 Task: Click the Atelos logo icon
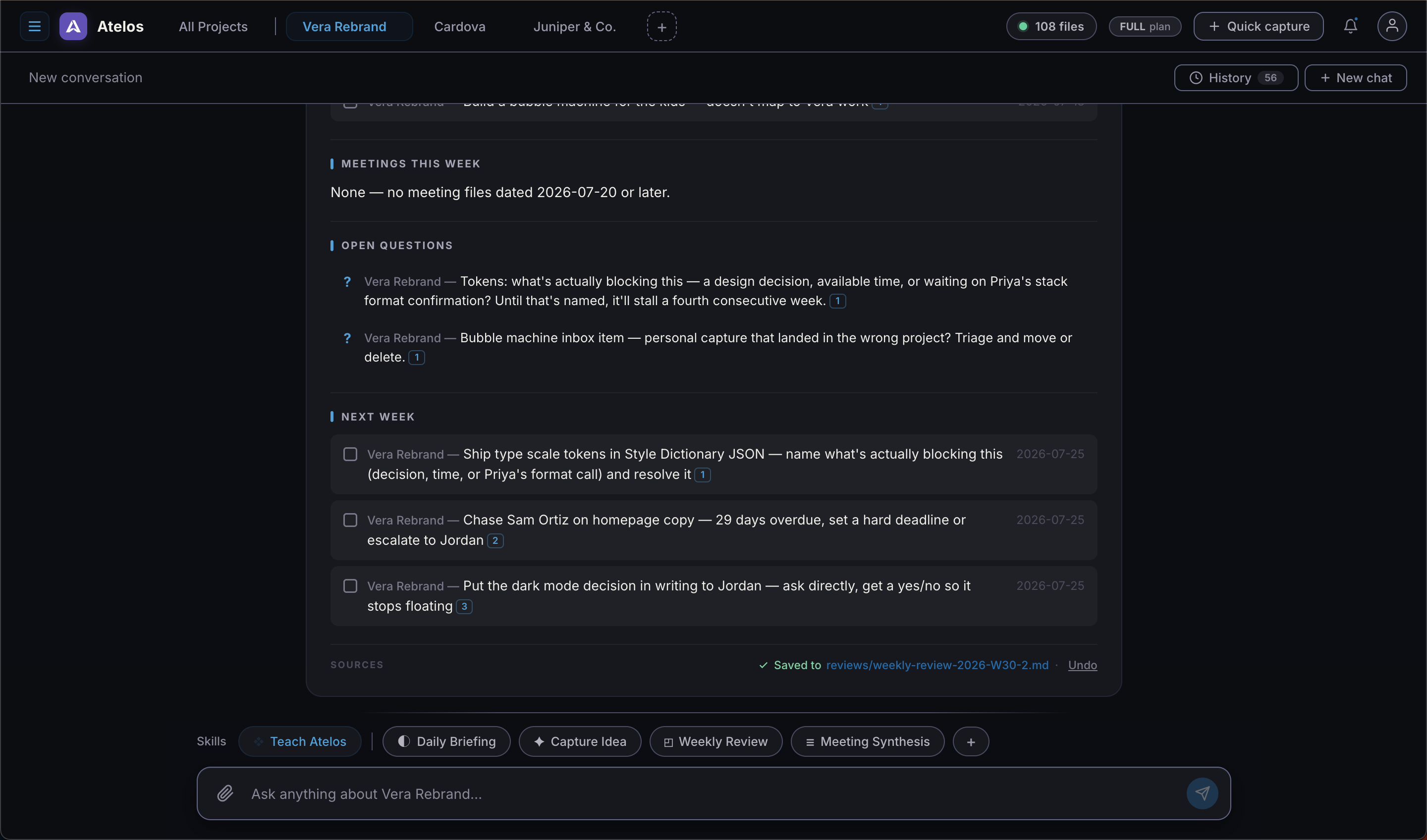(x=73, y=27)
